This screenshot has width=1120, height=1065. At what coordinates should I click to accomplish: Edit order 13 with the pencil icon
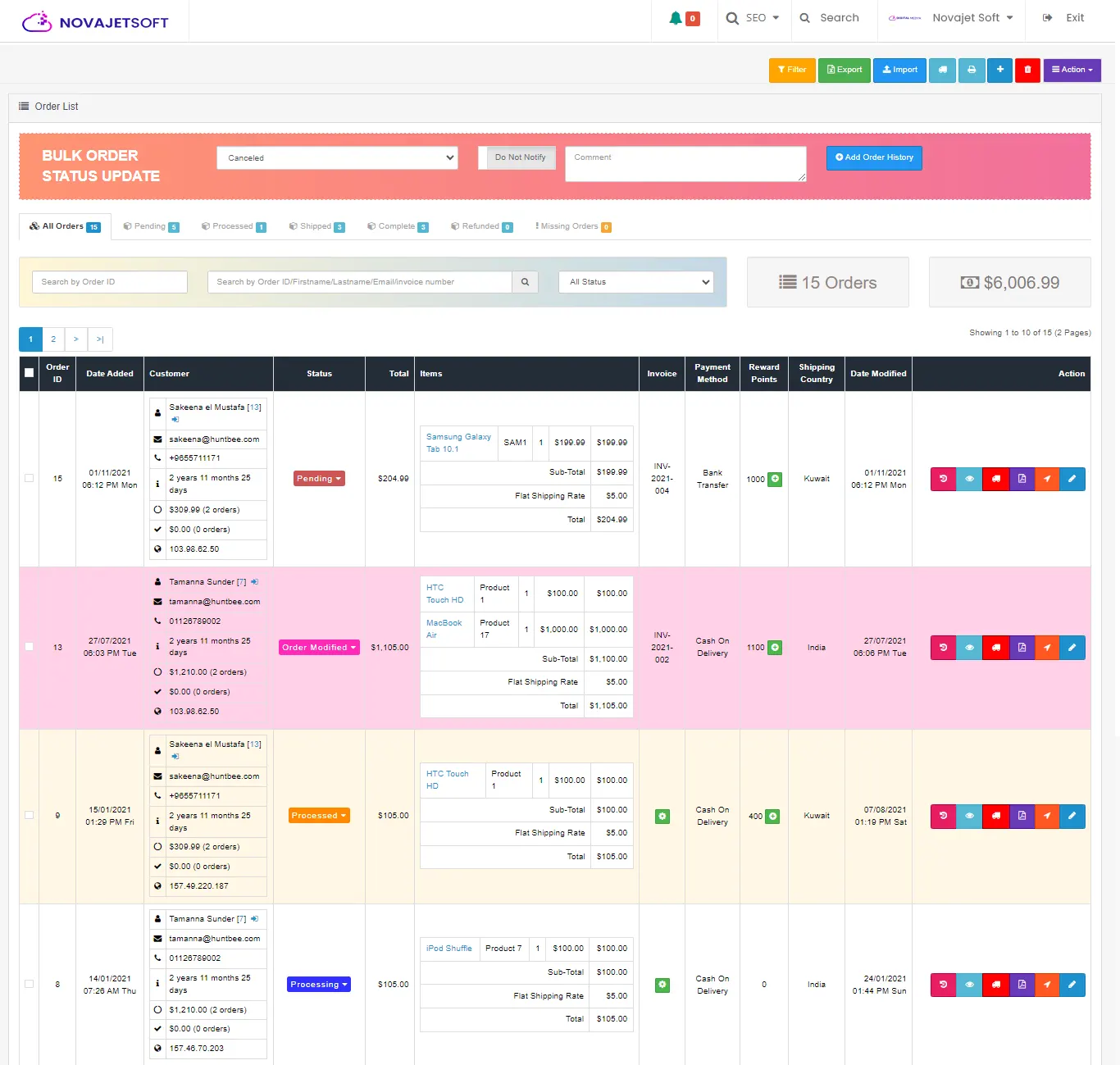click(1072, 648)
